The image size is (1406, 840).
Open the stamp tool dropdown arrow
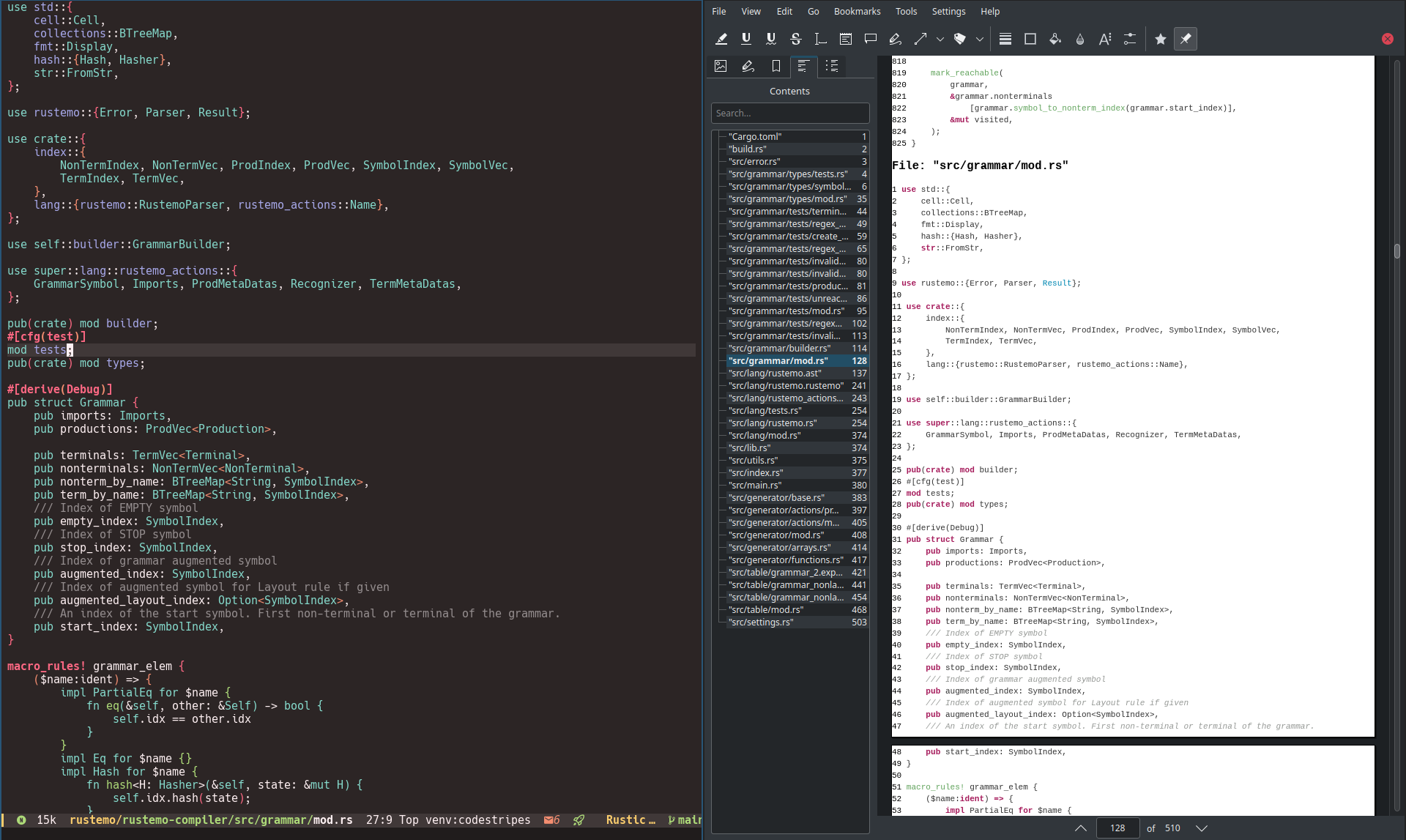(980, 39)
